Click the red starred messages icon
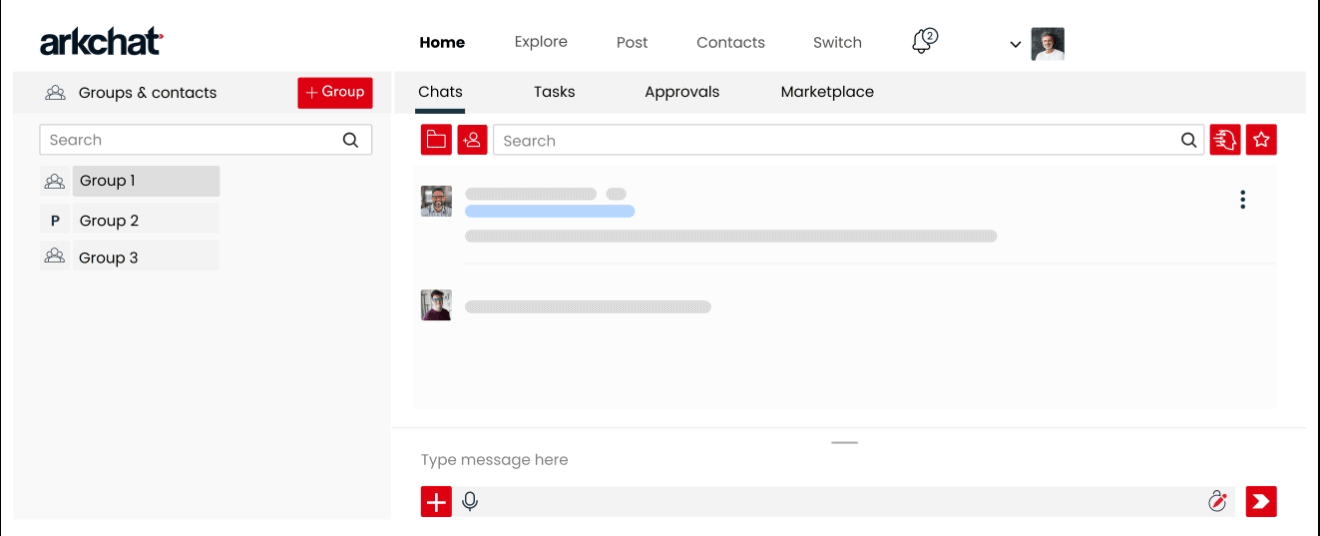The width and height of the screenshot is (1320, 536). (x=1261, y=140)
